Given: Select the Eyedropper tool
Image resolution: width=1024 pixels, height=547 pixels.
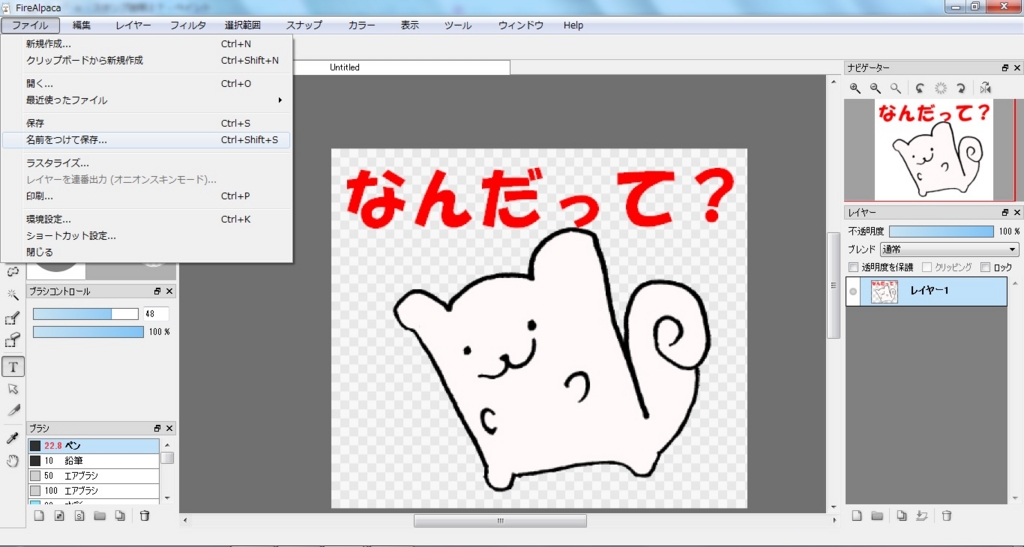Looking at the screenshot, I should [x=13, y=438].
